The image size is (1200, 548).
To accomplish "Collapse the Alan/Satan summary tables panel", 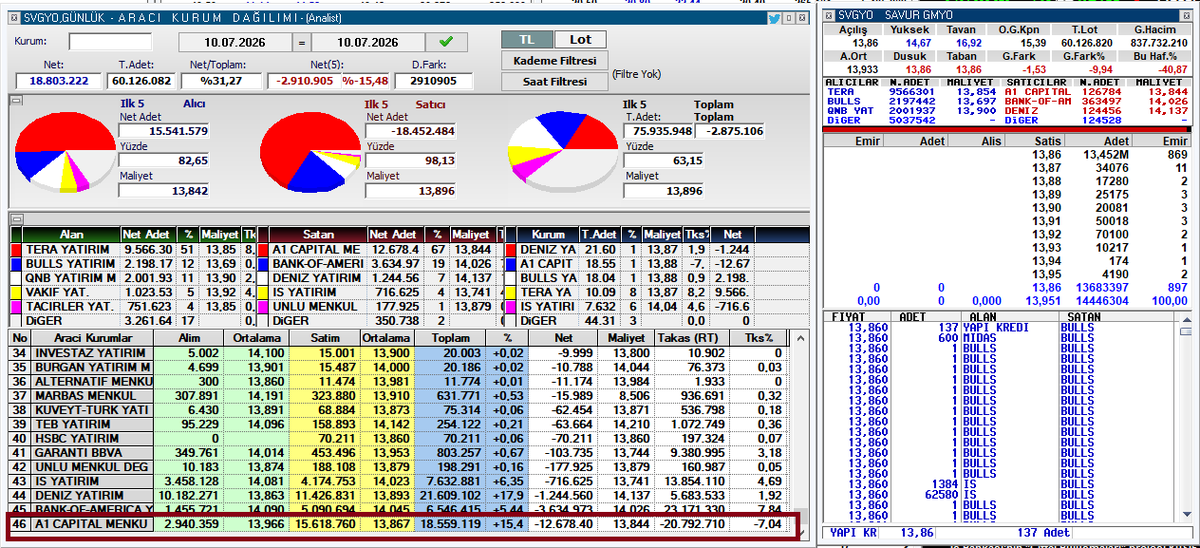I will [x=15, y=217].
